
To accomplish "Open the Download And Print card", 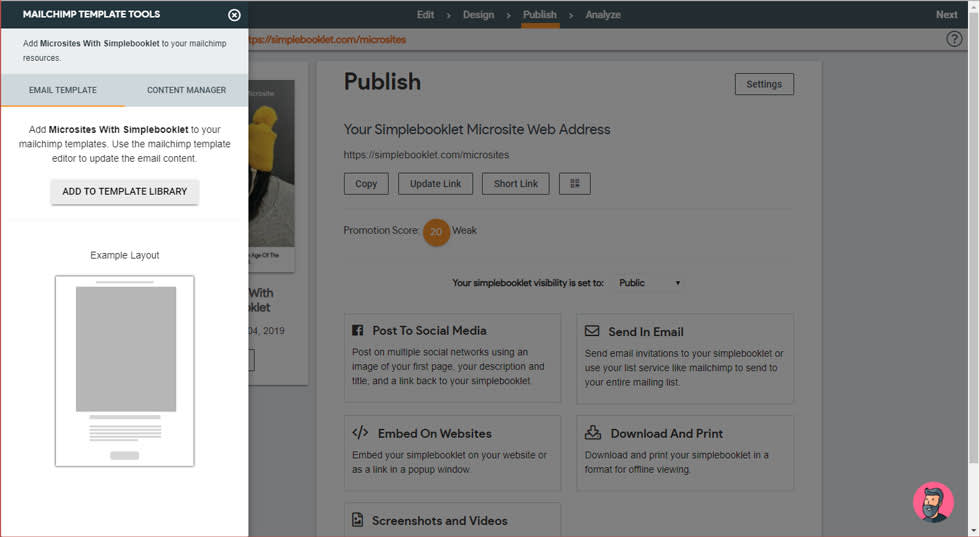I will (x=684, y=453).
